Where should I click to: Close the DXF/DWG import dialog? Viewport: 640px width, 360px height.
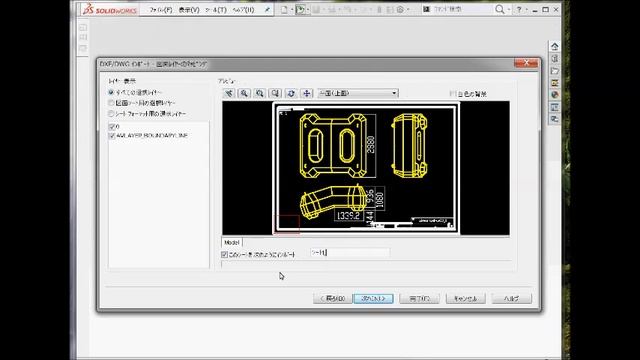(x=526, y=63)
